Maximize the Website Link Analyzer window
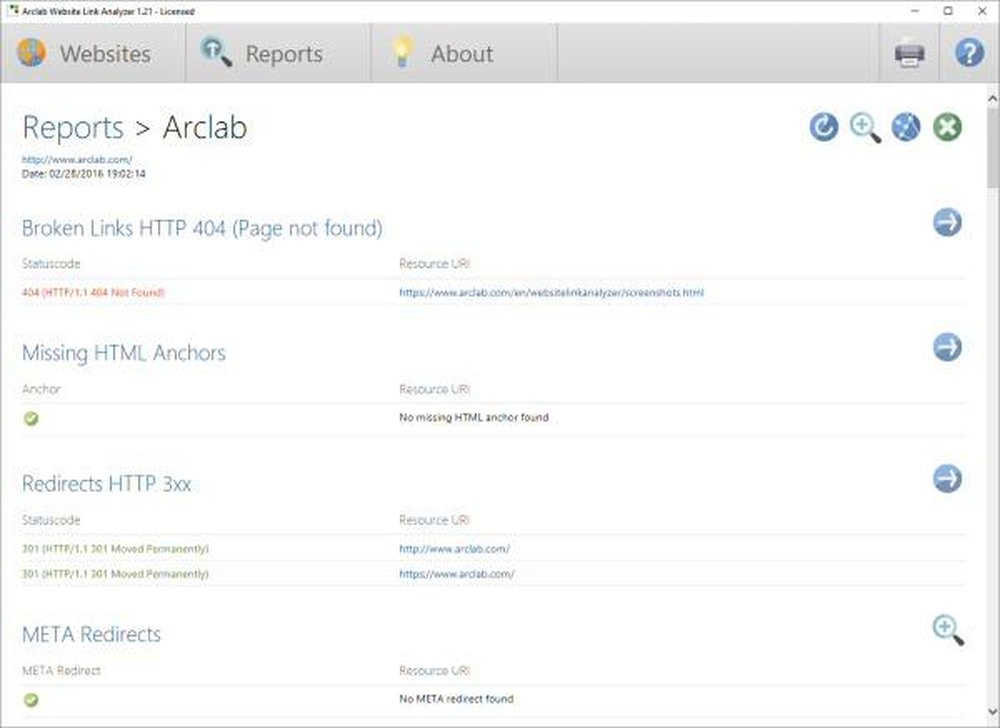 tap(948, 11)
